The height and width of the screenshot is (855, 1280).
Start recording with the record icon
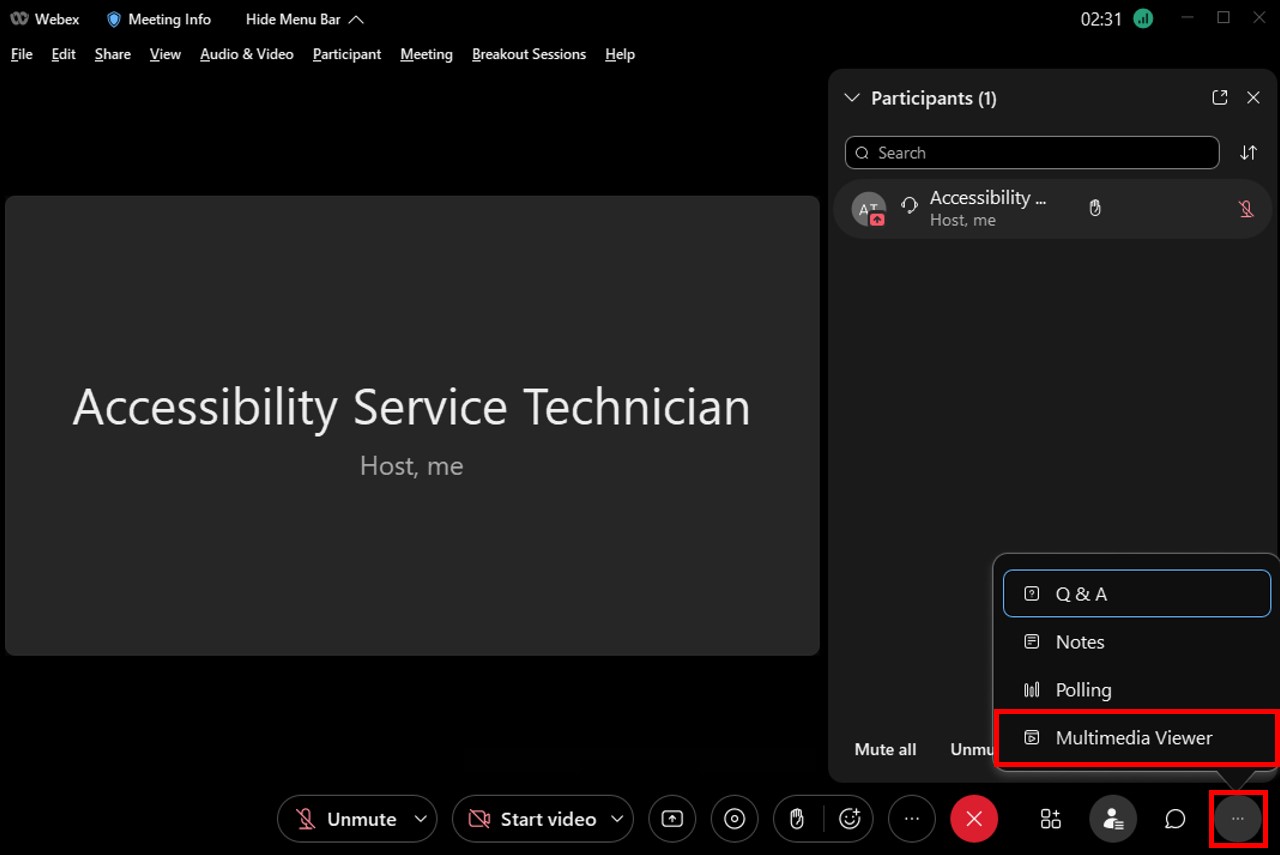click(x=734, y=819)
